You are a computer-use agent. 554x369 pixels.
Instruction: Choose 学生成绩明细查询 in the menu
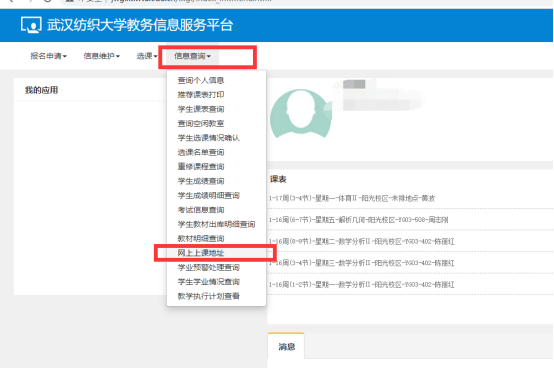[x=208, y=195]
